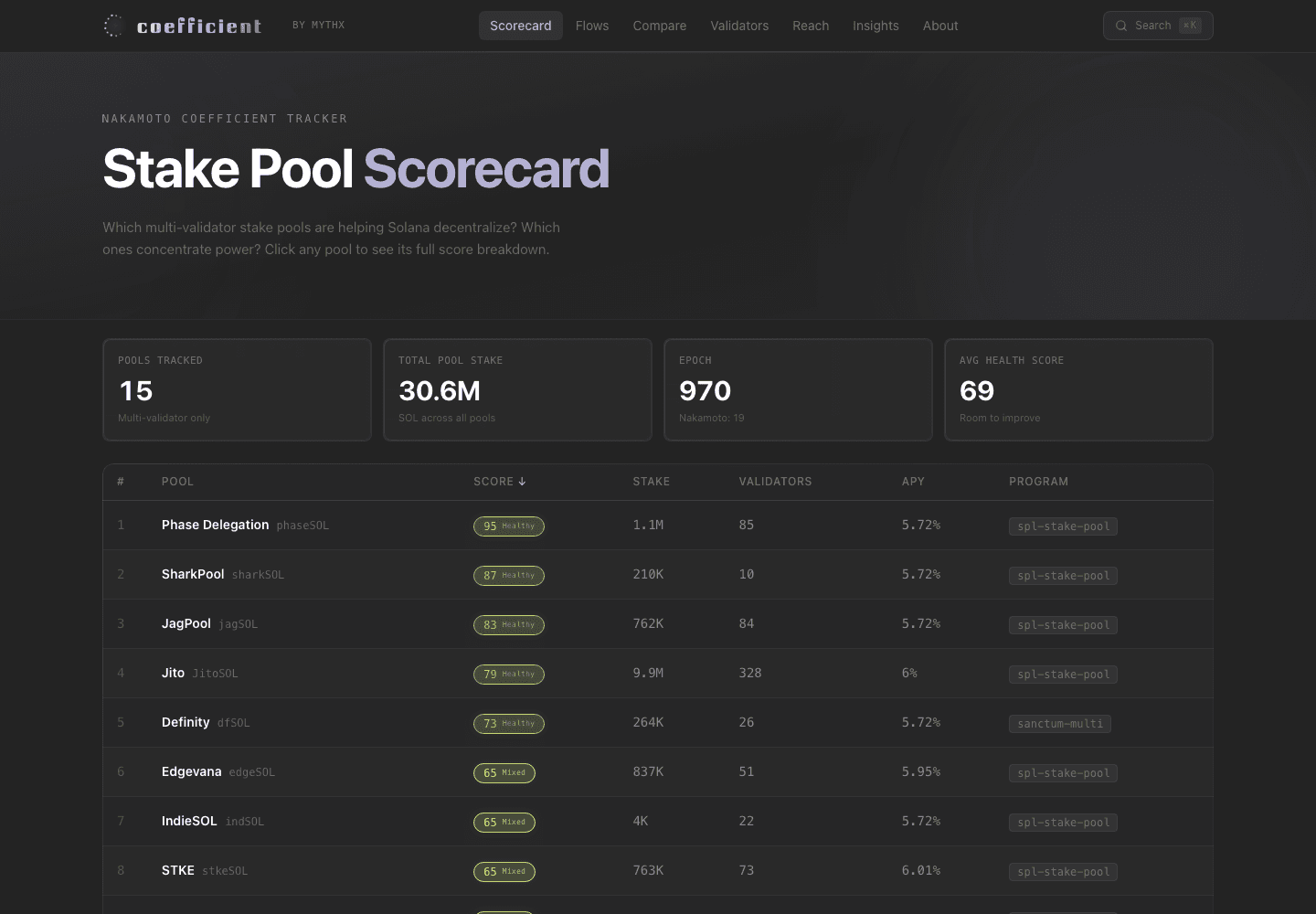The height and width of the screenshot is (914, 1316).
Task: Open the Phase Delegation pool row
Action: tap(658, 526)
